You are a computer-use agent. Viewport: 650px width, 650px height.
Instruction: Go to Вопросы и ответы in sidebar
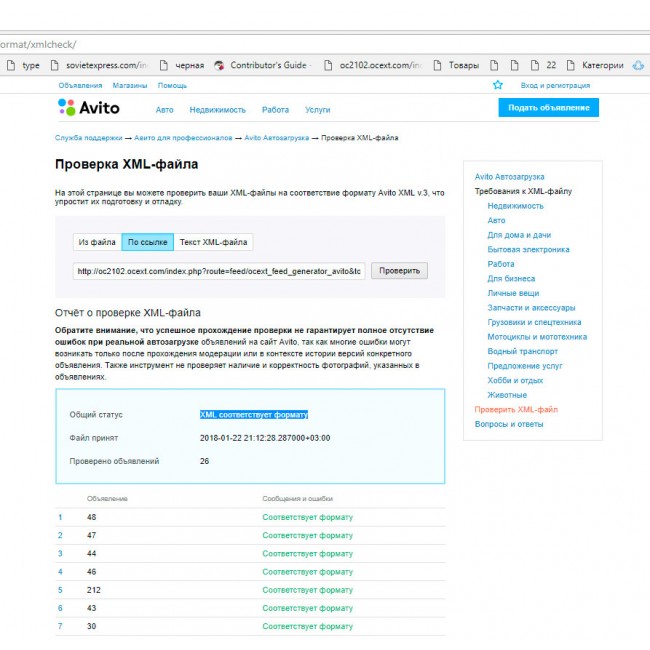pos(509,424)
